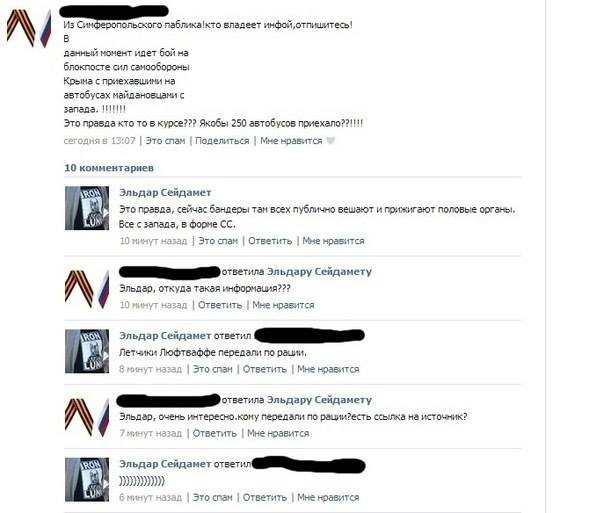Click Поделиться under the main post
Image resolution: width=604 pixels, height=513 pixels.
click(x=222, y=141)
